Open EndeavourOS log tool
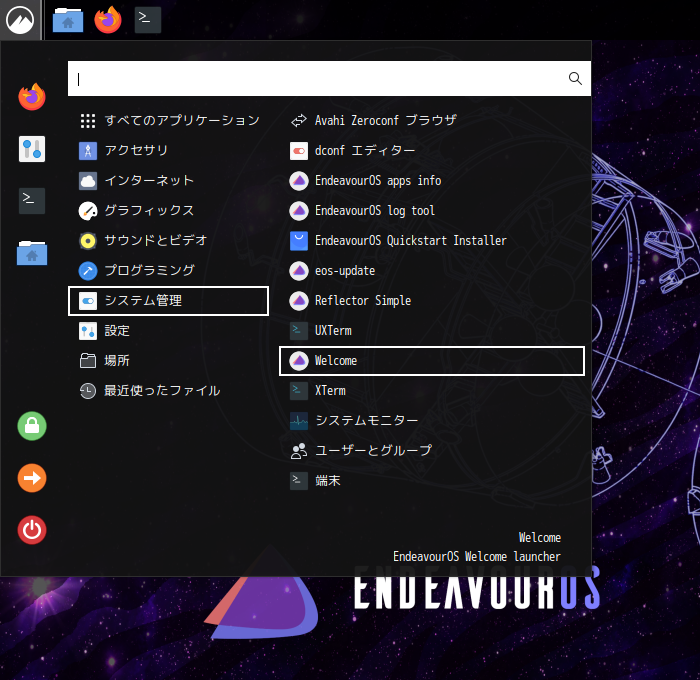The height and width of the screenshot is (680, 700). click(x=432, y=211)
